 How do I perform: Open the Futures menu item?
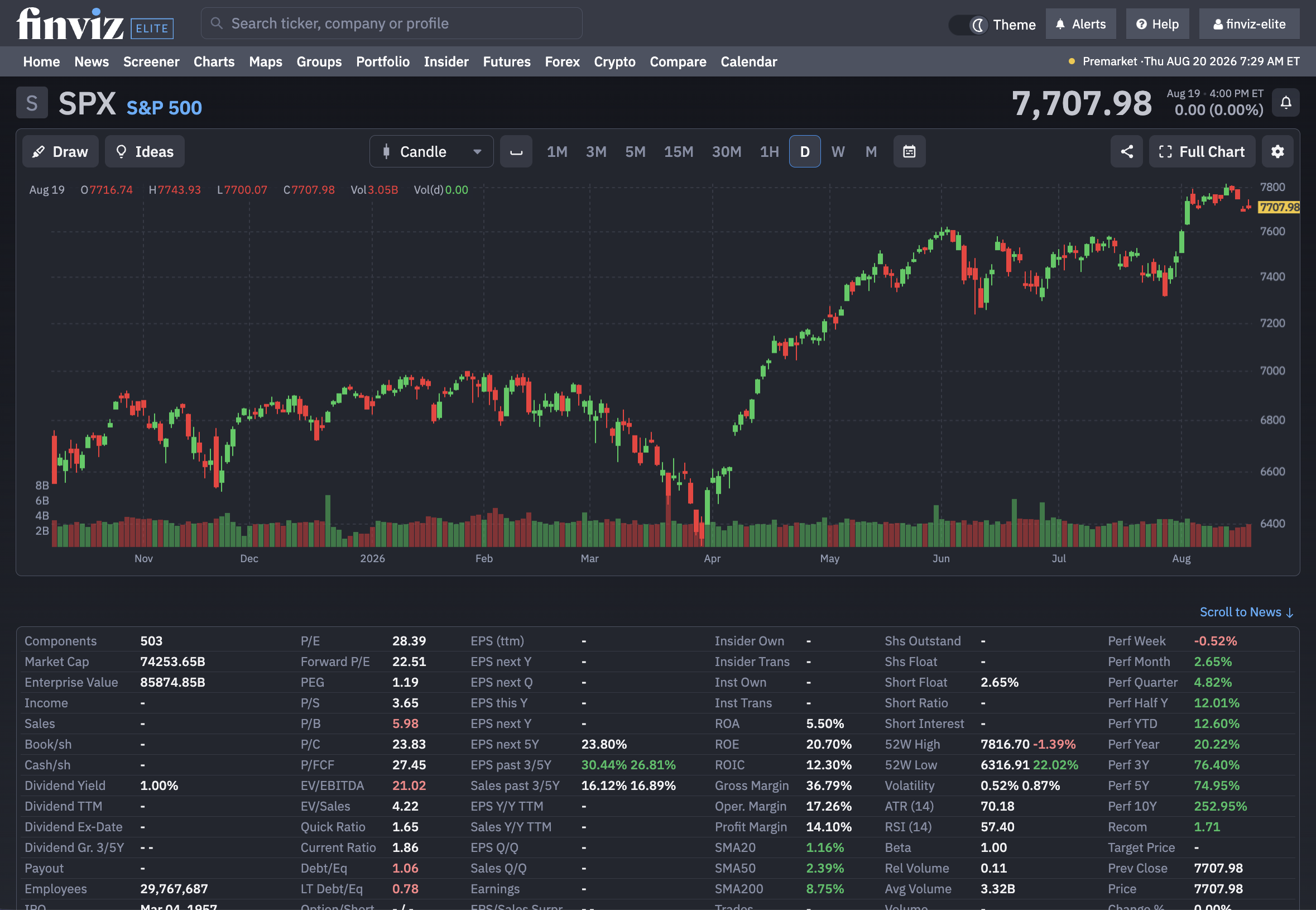[x=506, y=61]
